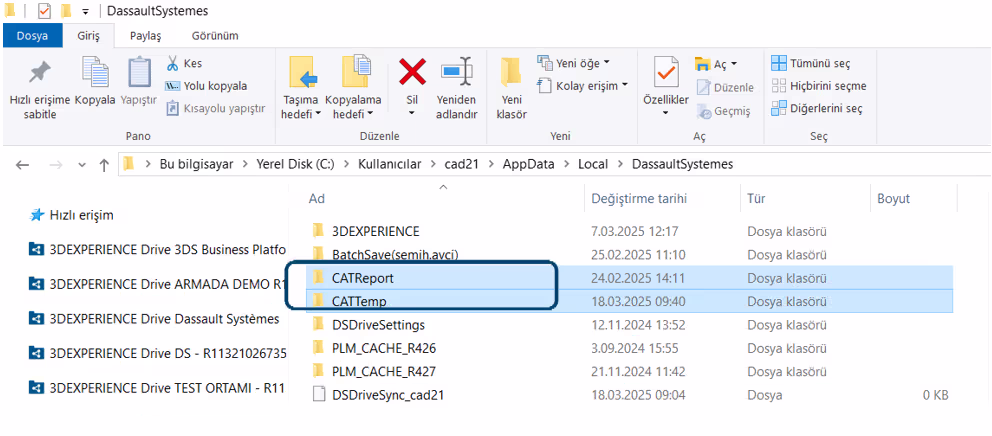Click Kullanıcılar breadcrumb

[390, 165]
